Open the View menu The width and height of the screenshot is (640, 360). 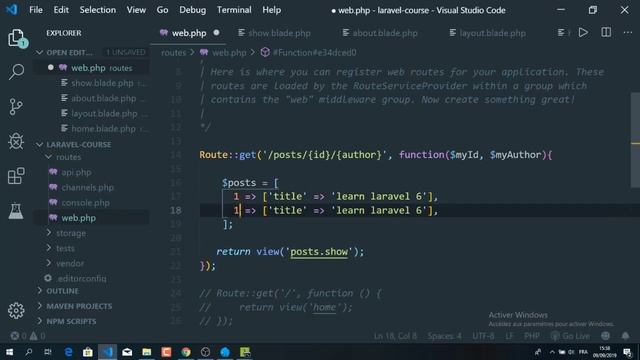(x=136, y=10)
